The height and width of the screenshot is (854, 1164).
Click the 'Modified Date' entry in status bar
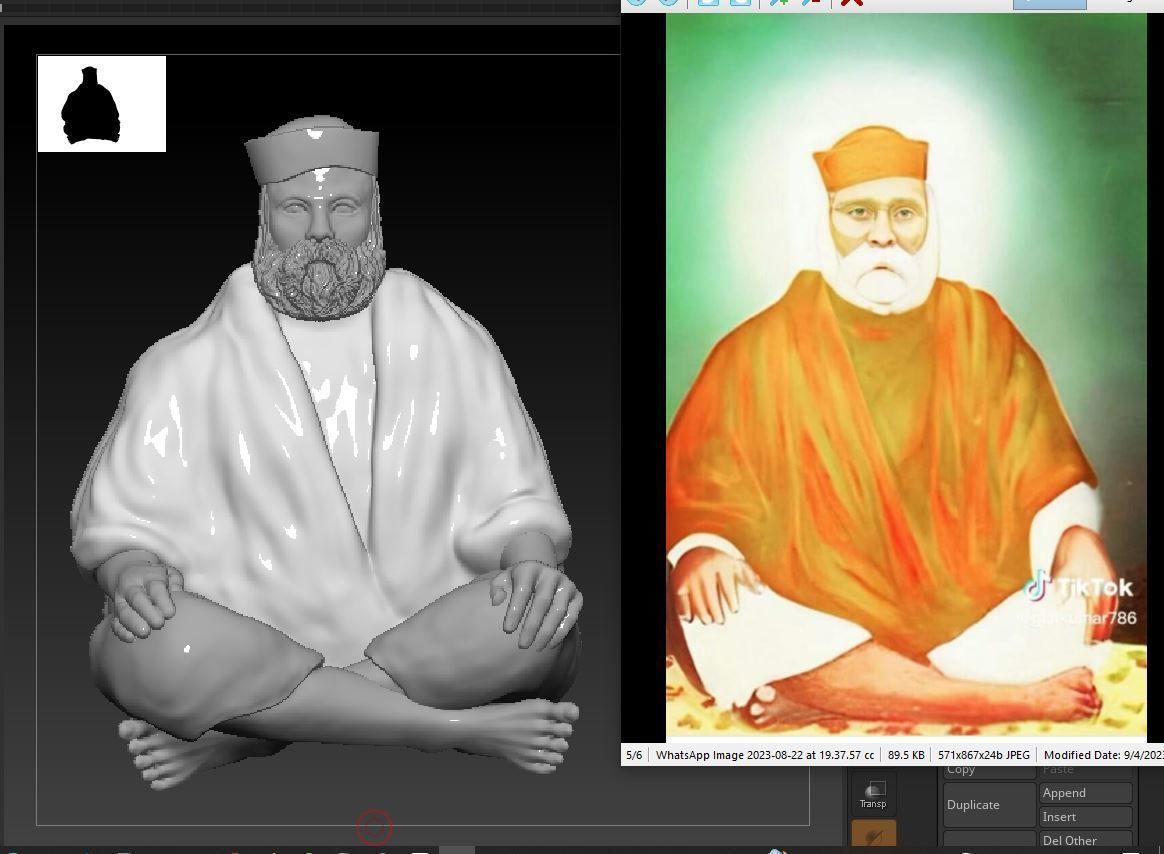click(1102, 754)
